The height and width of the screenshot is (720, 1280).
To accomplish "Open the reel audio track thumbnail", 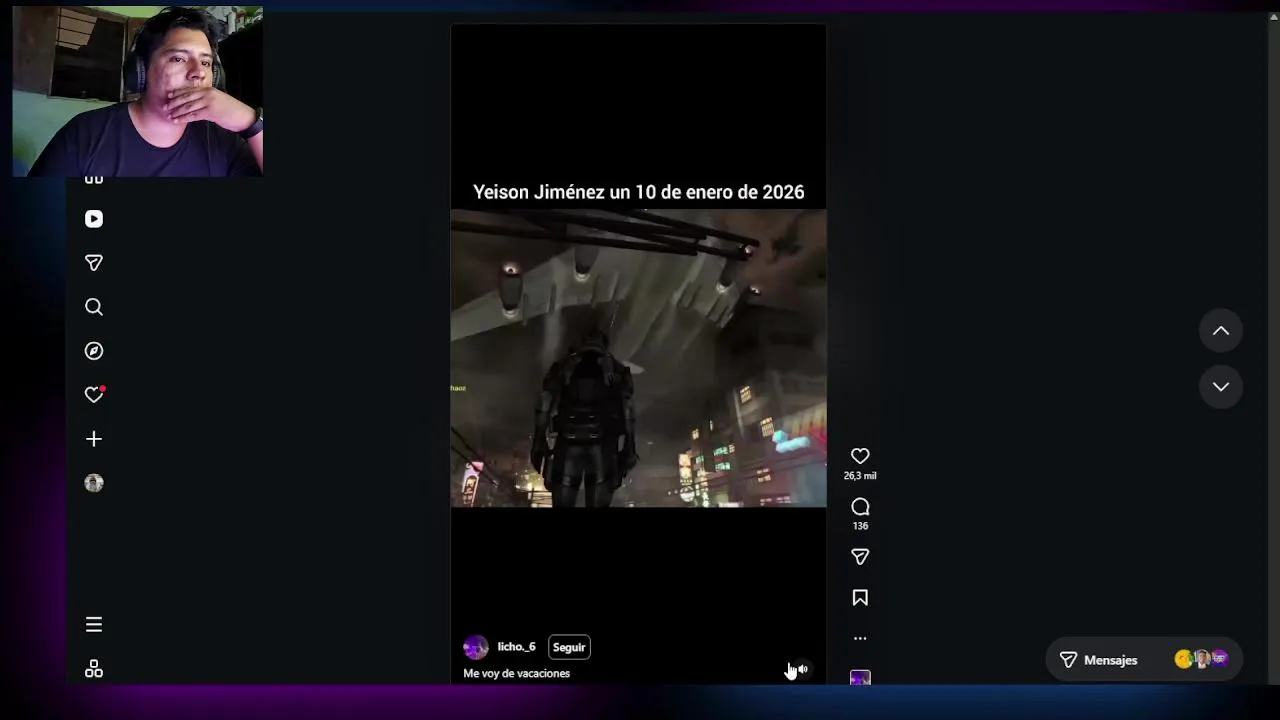I will 860,678.
